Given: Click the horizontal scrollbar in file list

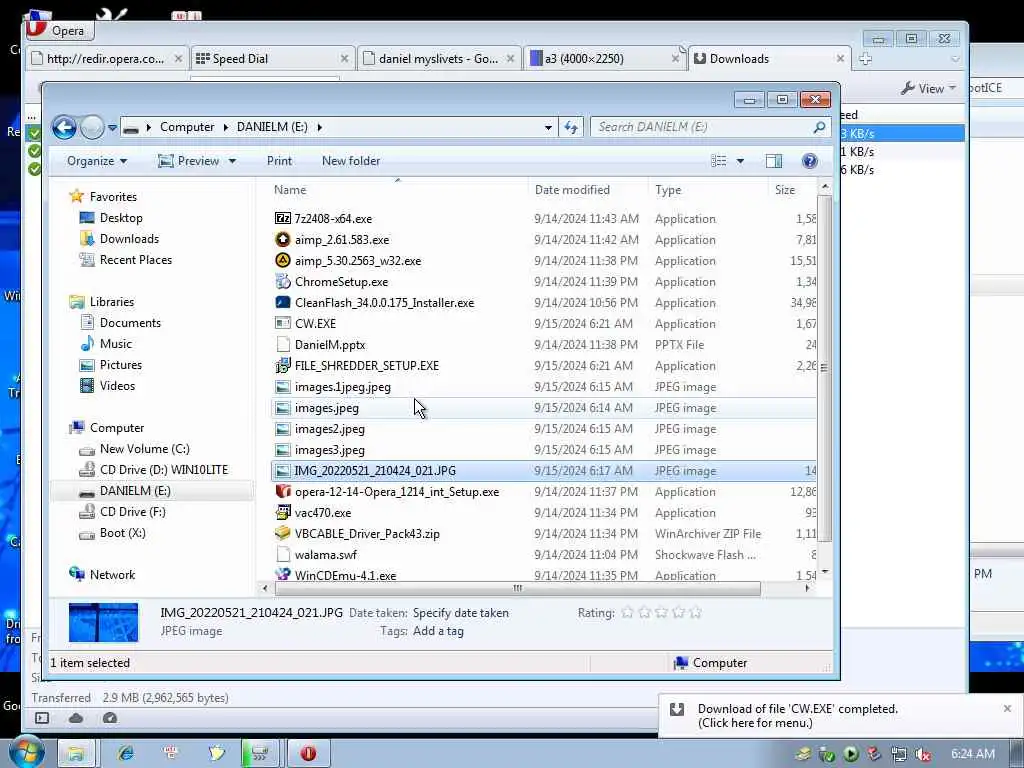Looking at the screenshot, I should (517, 588).
